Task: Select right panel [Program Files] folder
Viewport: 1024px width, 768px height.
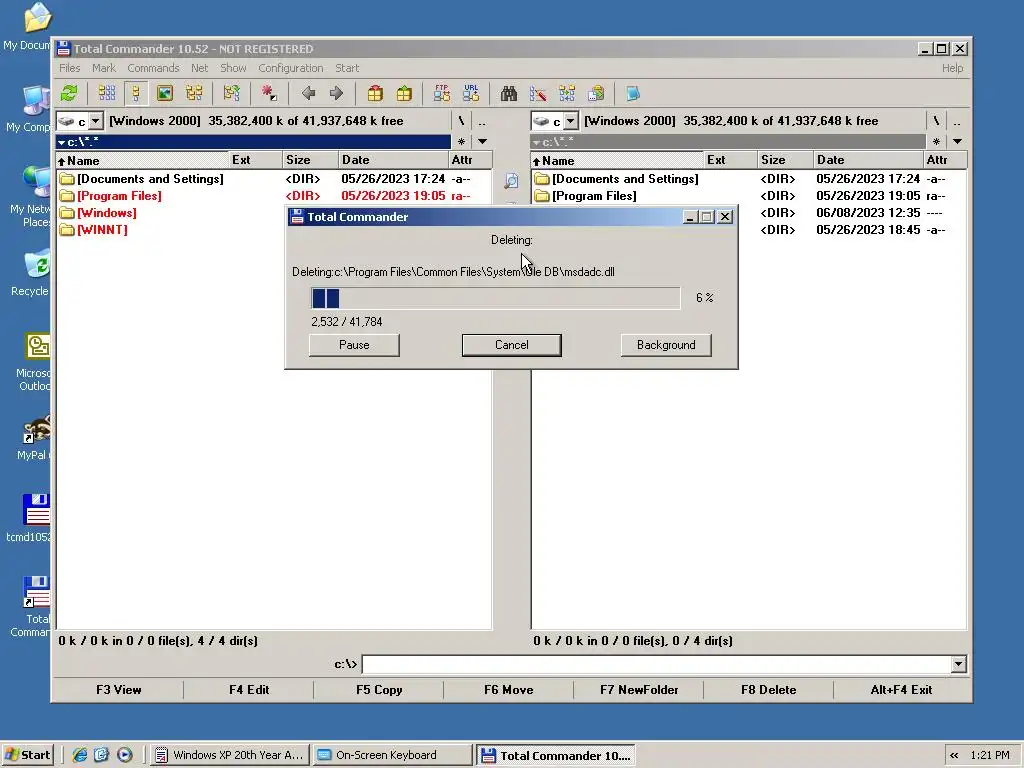Action: tap(586, 196)
